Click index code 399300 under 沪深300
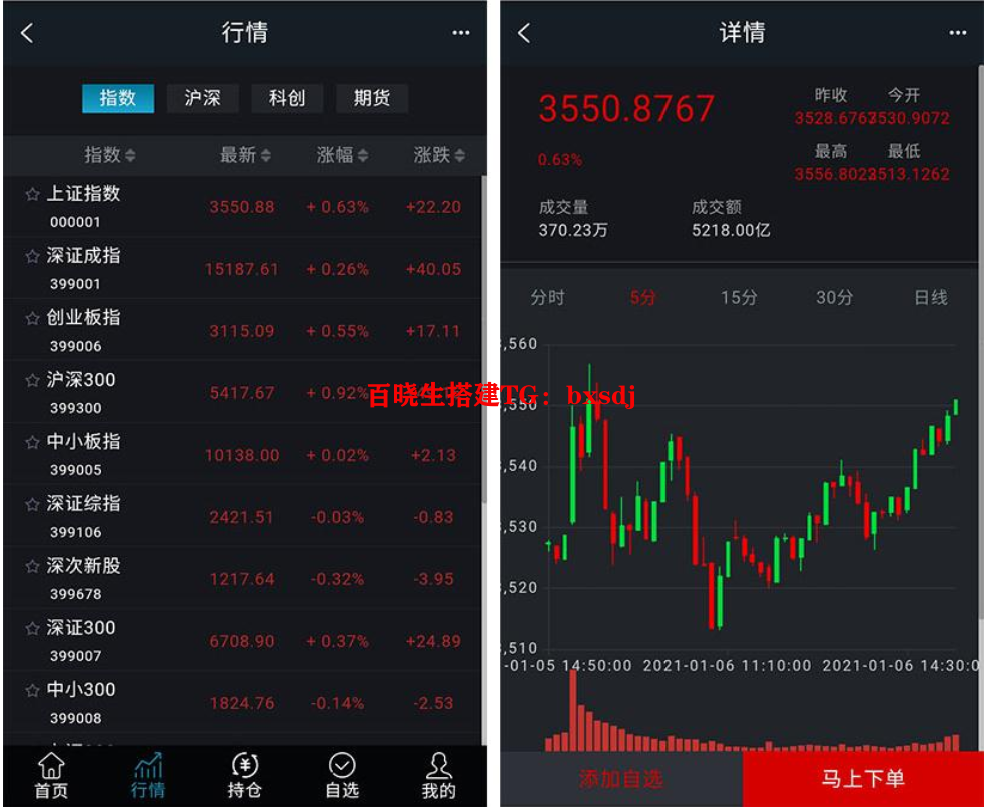The width and height of the screenshot is (995, 808). tap(76, 408)
